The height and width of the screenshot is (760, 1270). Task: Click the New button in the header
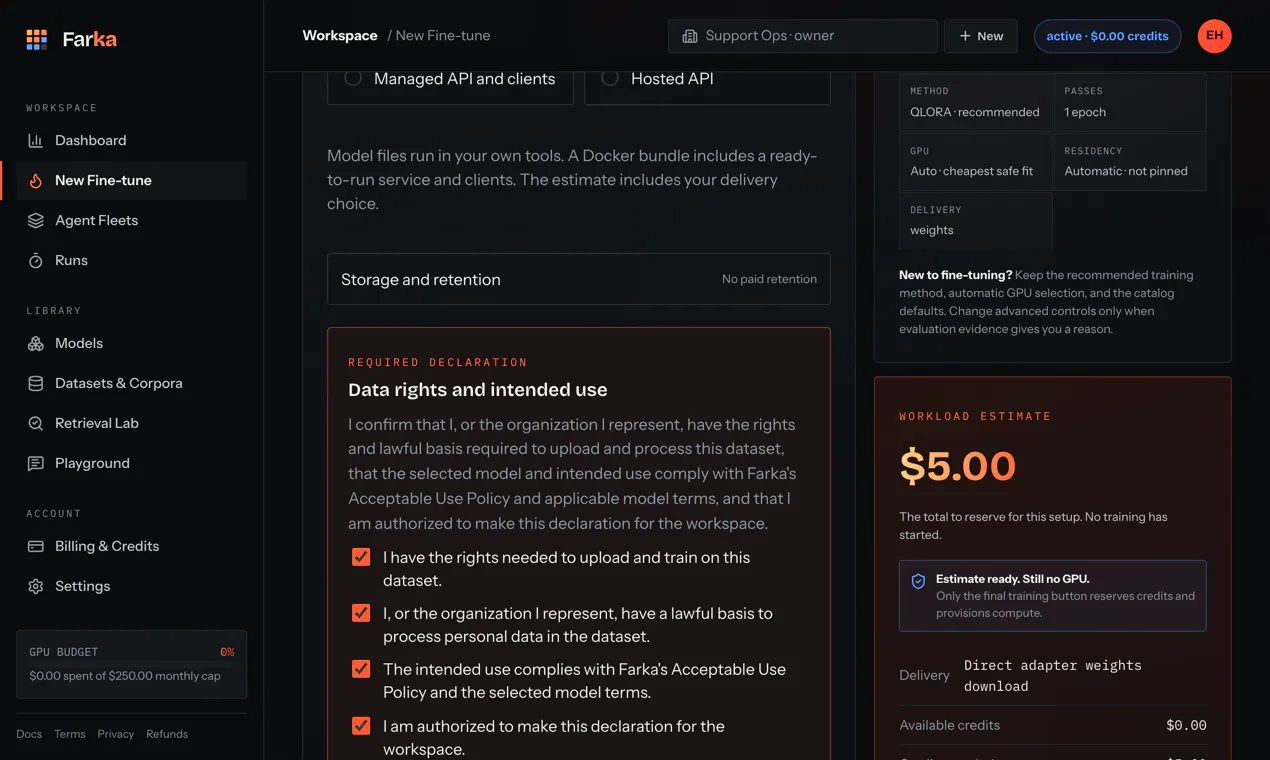981,36
